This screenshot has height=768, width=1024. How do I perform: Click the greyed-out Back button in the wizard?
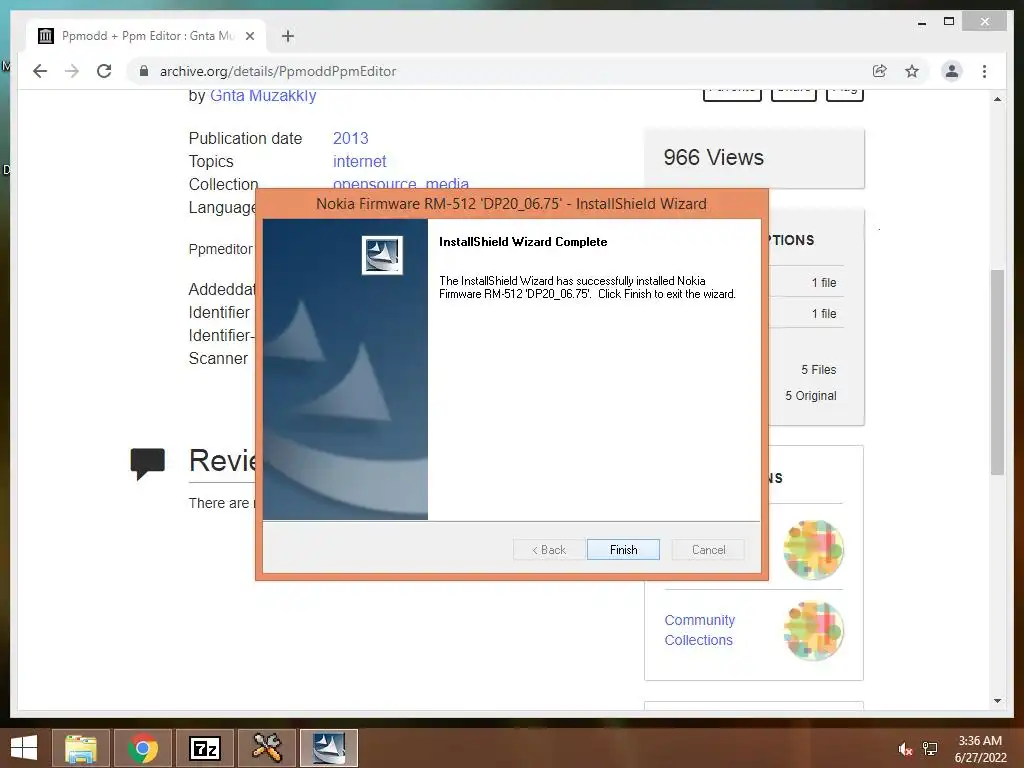coord(549,550)
